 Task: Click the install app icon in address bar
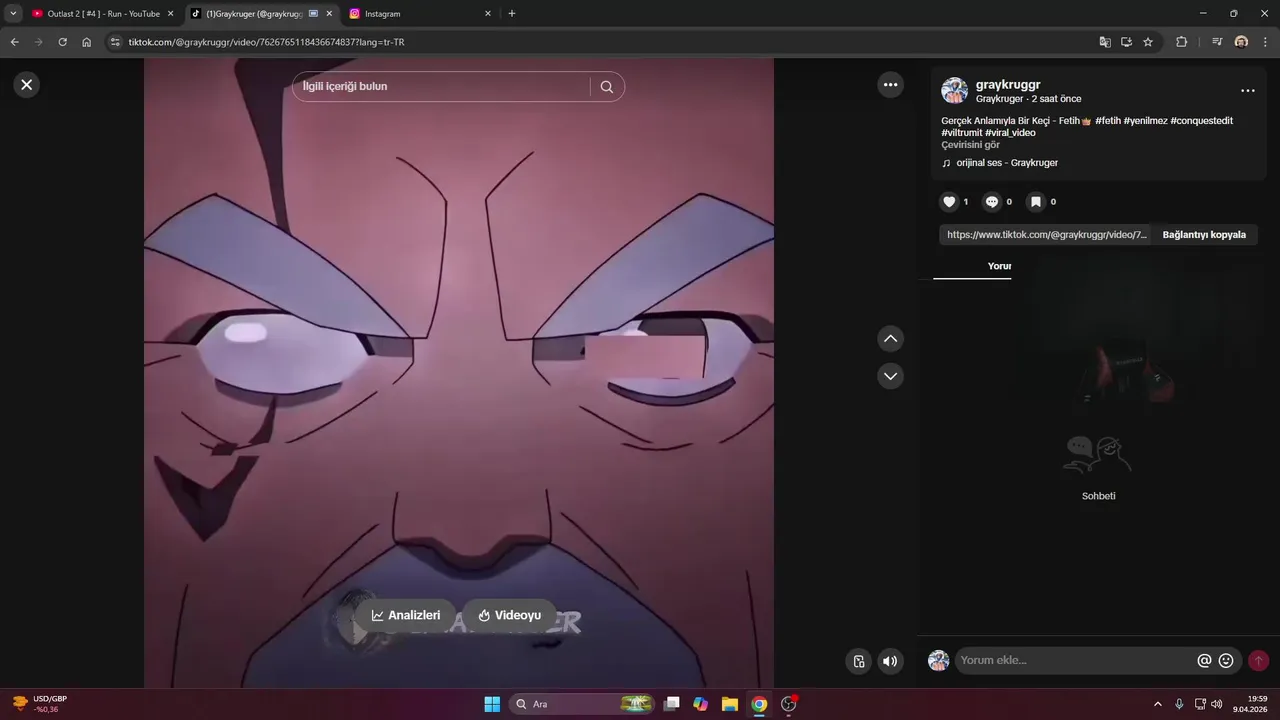1126,42
